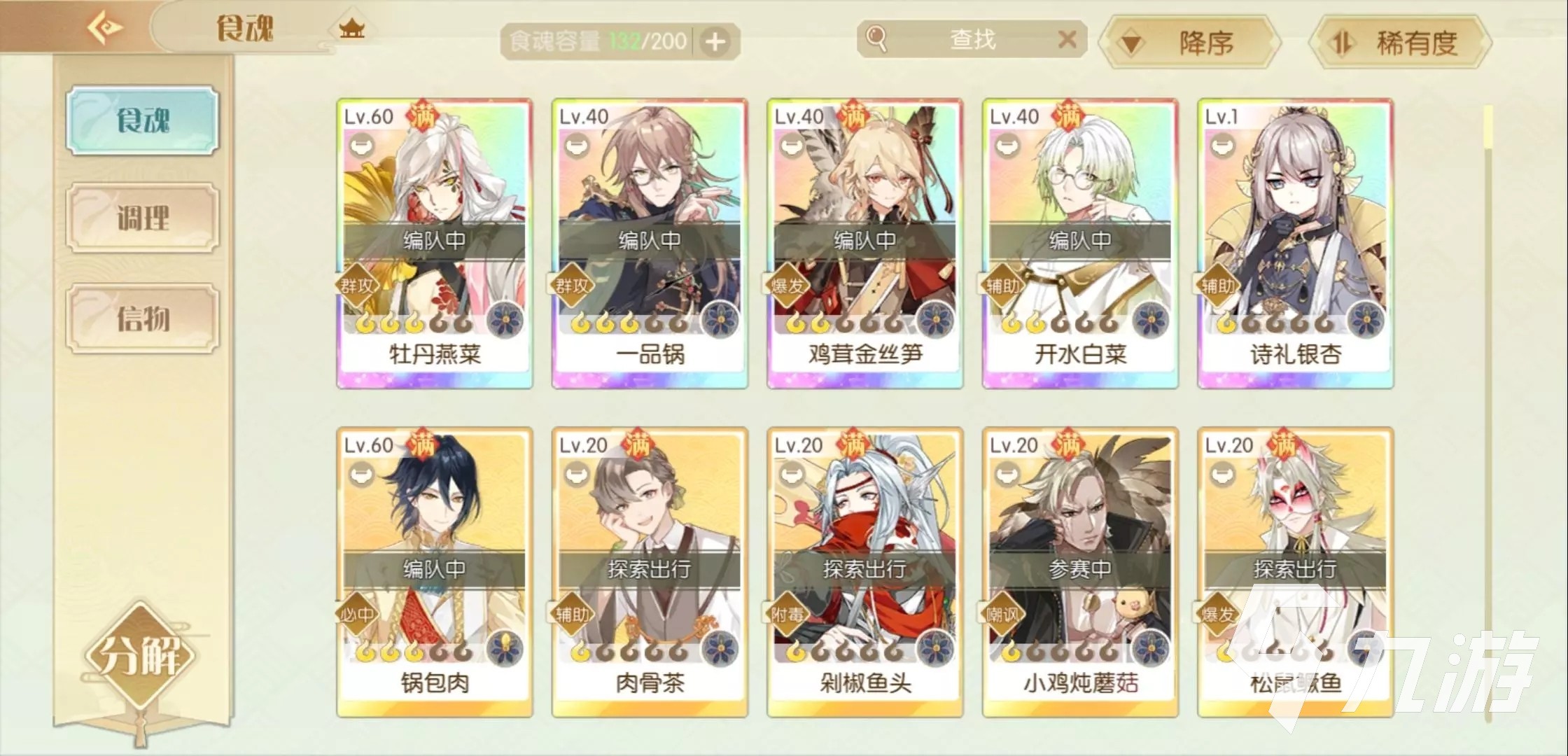Tap flower emblem on 开水白菜 card
1568x756 pixels.
(x=1150, y=321)
